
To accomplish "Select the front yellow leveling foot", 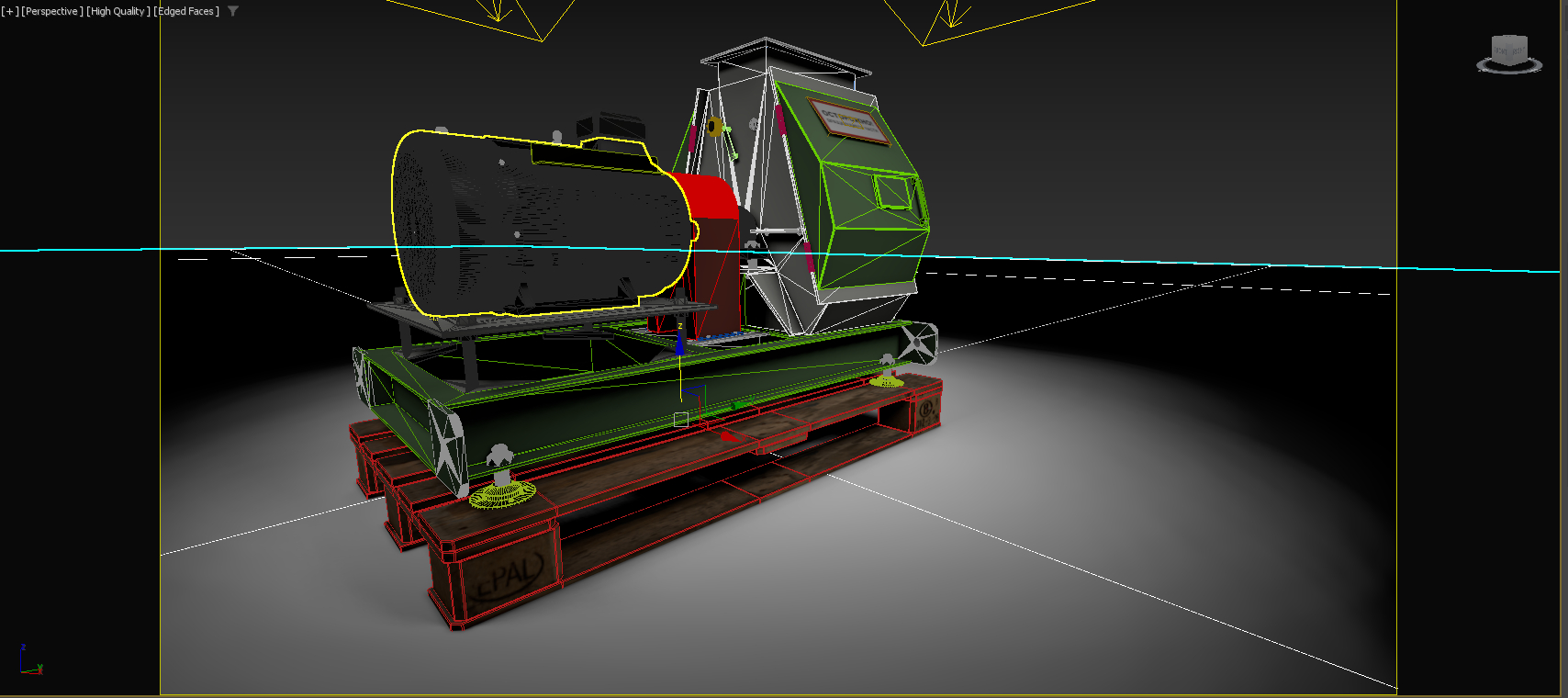I will click(x=502, y=494).
